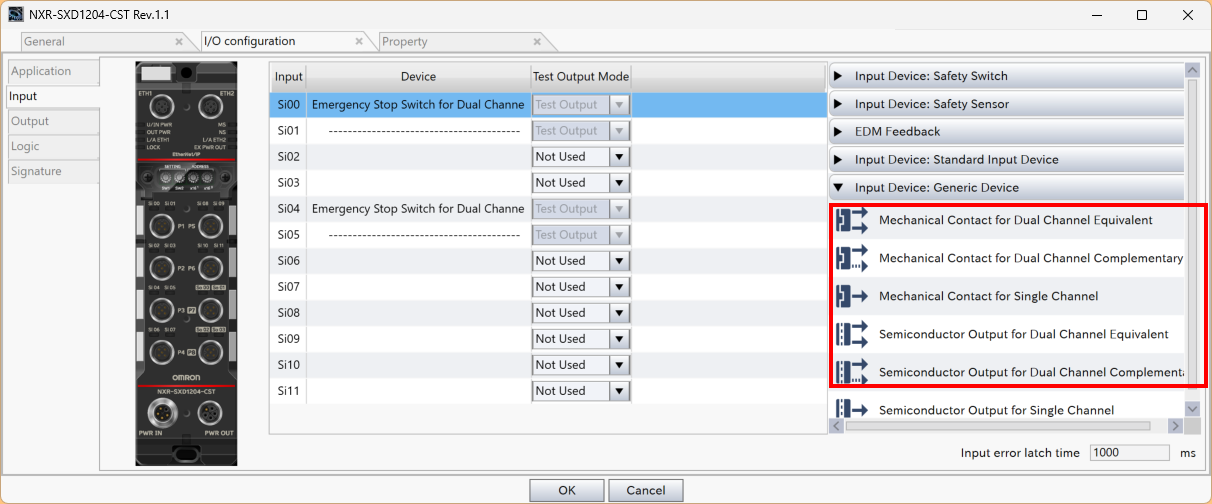Select Semiconductor Output for Dual Channel Equivalent label

[1023, 334]
